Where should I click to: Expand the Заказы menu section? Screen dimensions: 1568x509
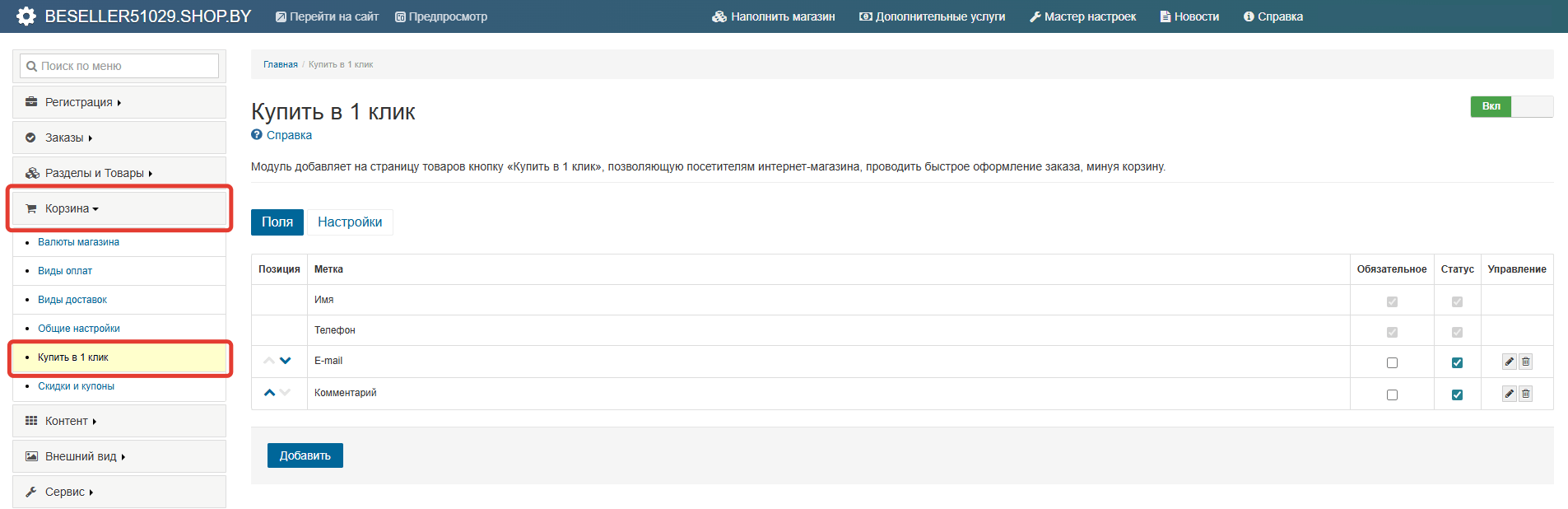tap(119, 138)
